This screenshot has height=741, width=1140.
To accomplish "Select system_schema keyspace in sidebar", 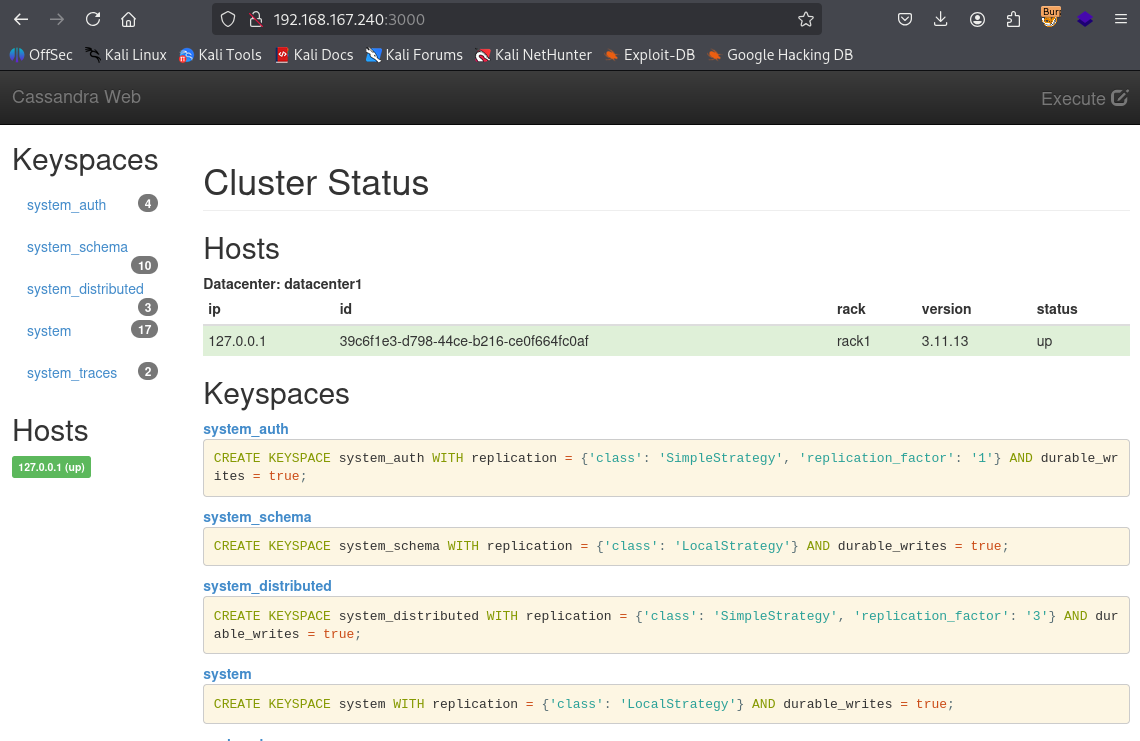I will pyautogui.click(x=77, y=247).
